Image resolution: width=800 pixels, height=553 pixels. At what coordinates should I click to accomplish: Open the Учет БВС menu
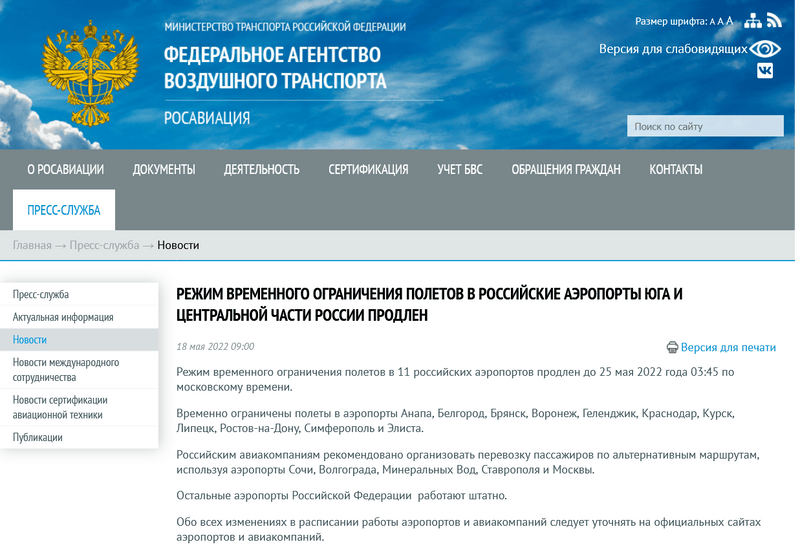pyautogui.click(x=460, y=169)
